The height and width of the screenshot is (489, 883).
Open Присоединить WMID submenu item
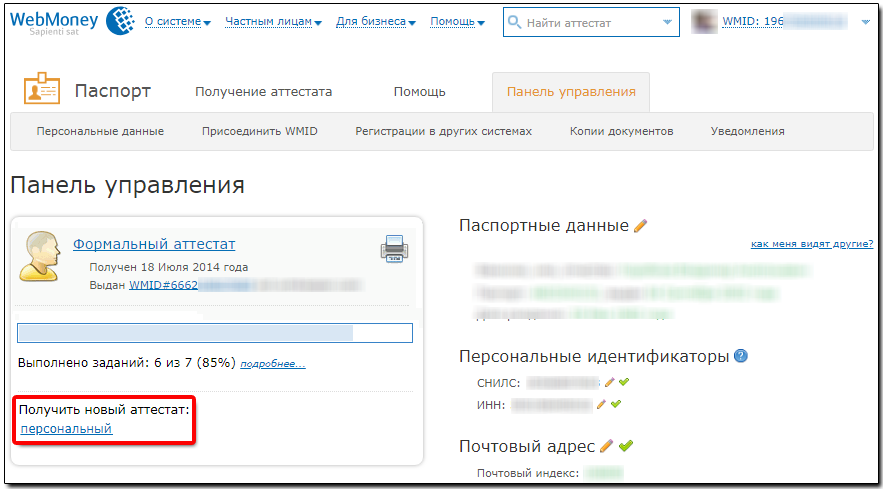(260, 131)
